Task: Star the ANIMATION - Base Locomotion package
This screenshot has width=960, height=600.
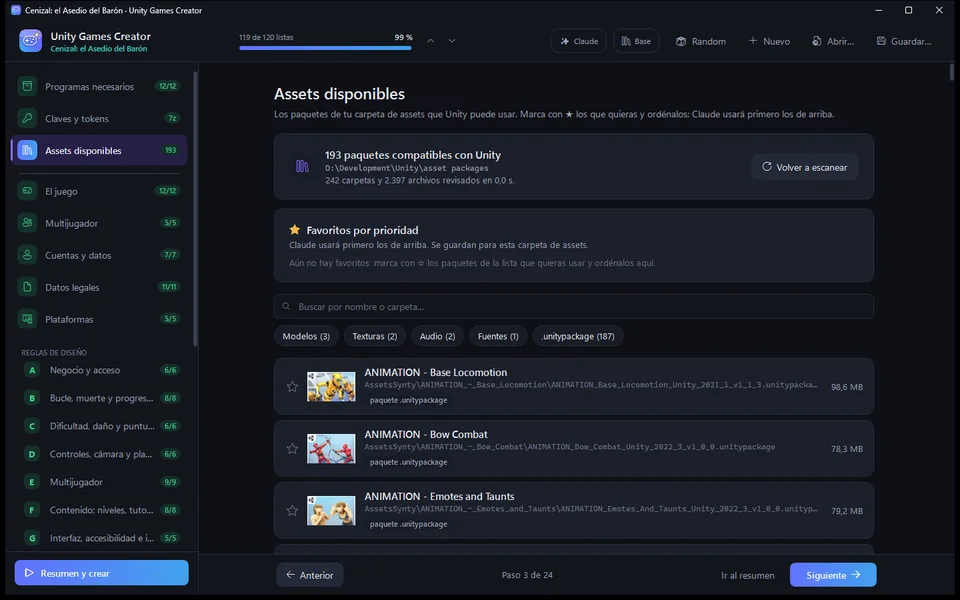Action: click(292, 386)
